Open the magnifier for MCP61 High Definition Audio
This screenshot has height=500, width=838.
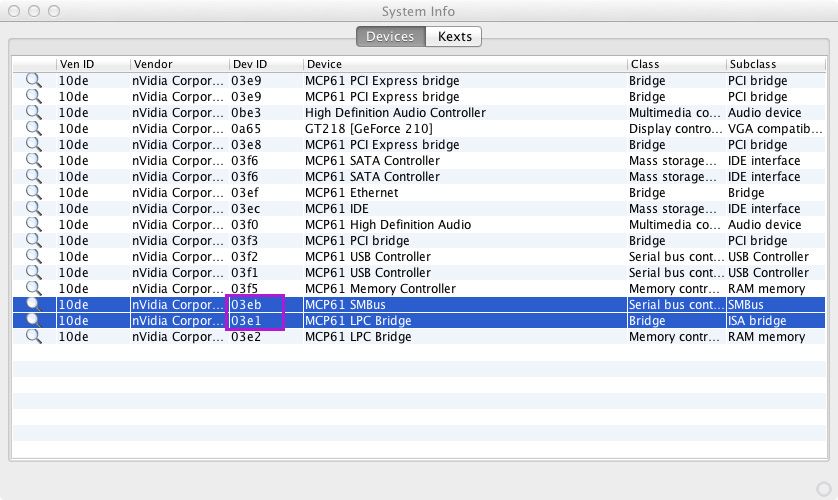click(x=34, y=224)
